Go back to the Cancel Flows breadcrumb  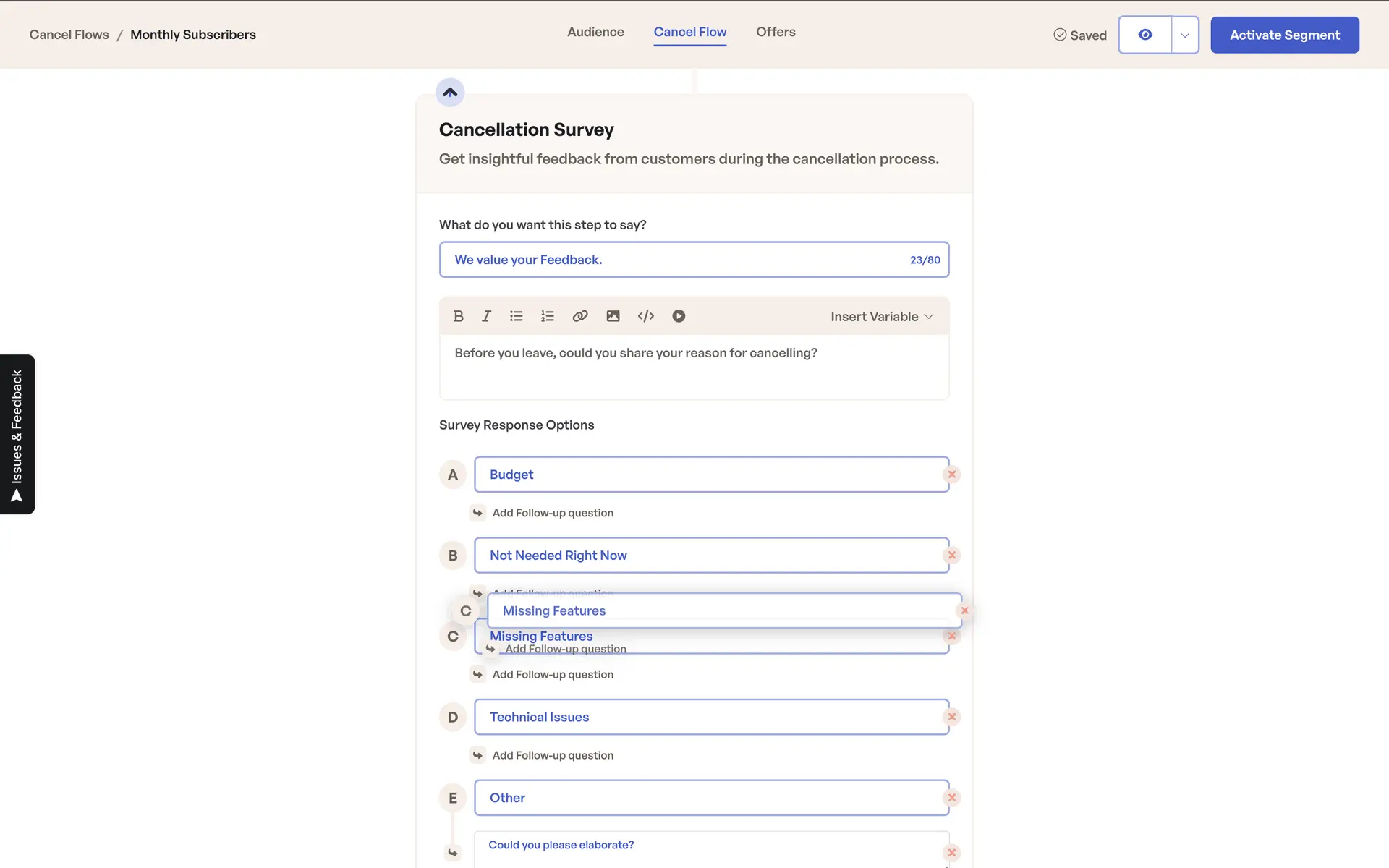click(69, 35)
